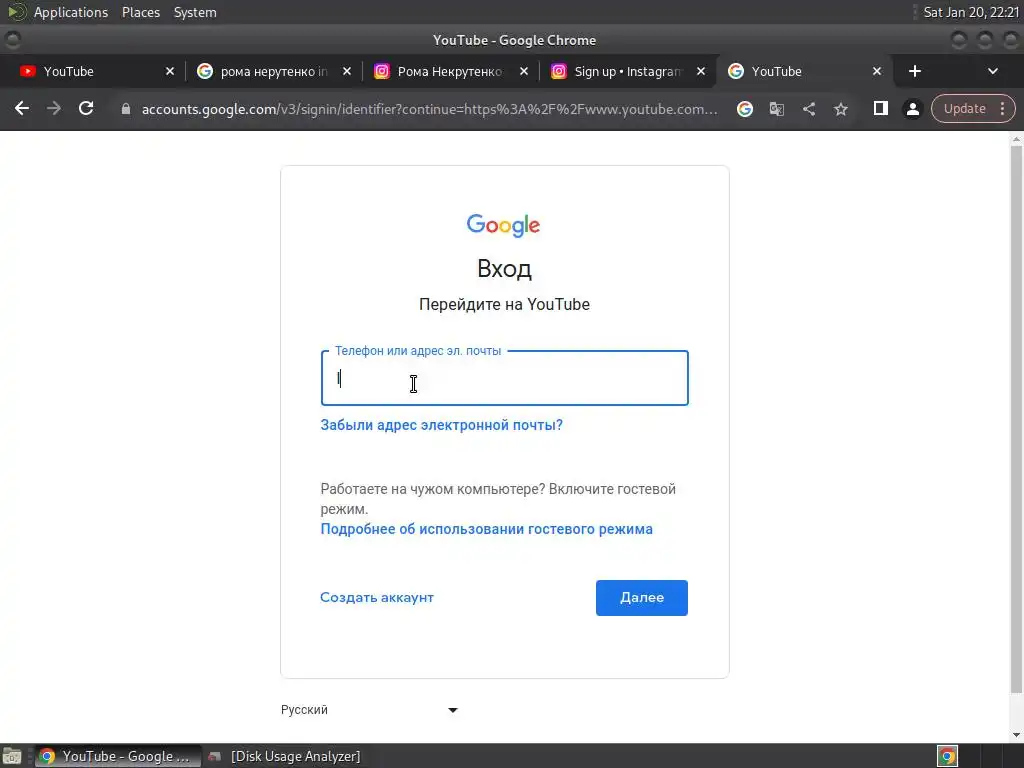The width and height of the screenshot is (1024, 768).
Task: Click the Update button in Chrome
Action: [x=965, y=108]
